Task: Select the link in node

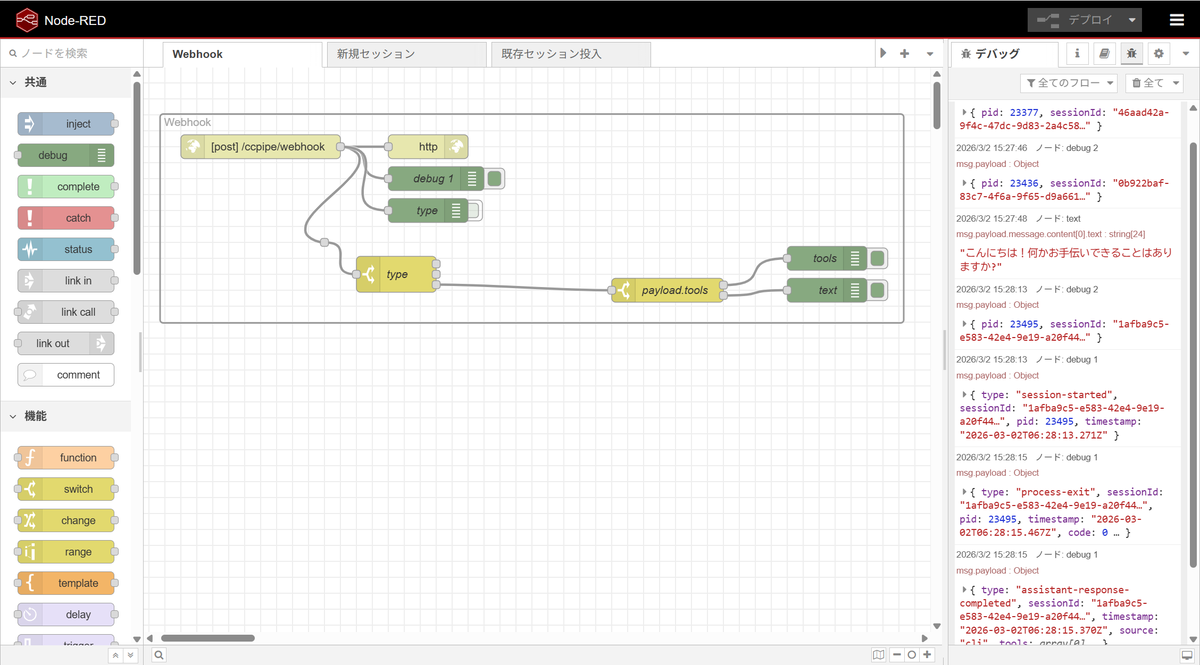Action: pos(66,280)
